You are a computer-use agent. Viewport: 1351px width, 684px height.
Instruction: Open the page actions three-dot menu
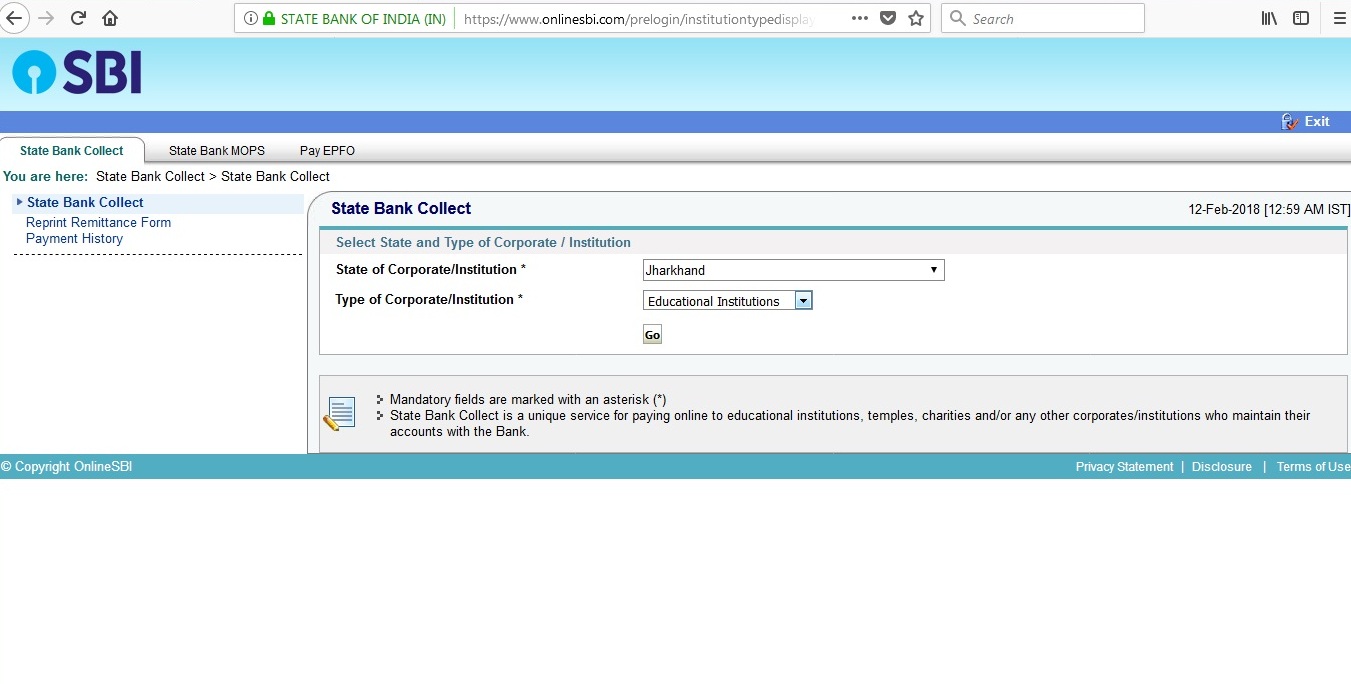click(860, 18)
